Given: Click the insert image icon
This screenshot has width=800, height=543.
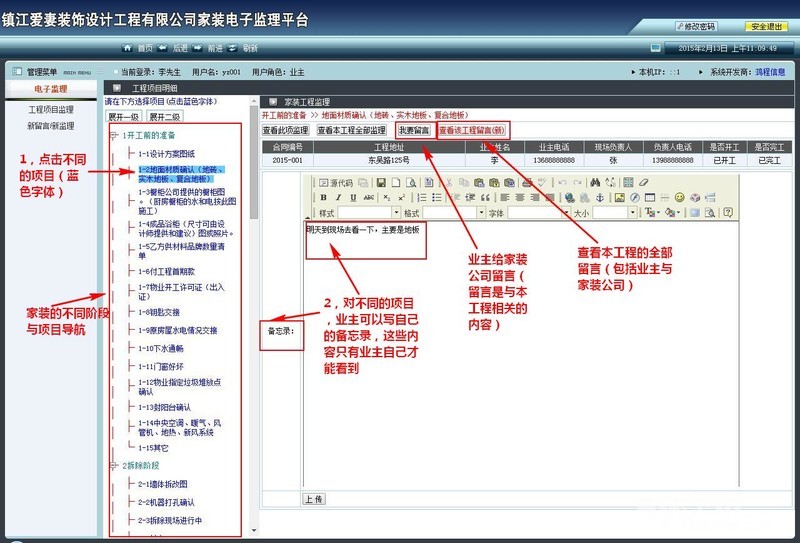Looking at the screenshot, I should click(619, 198).
